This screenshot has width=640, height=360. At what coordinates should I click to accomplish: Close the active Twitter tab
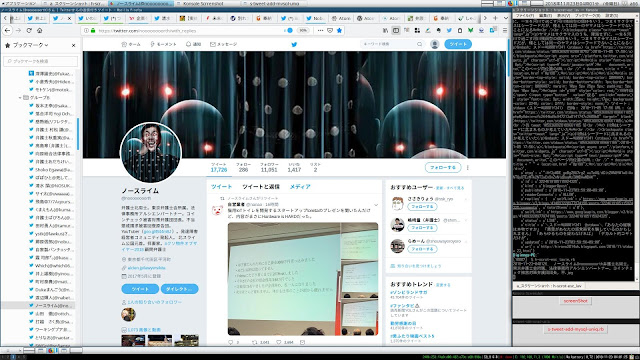click(x=69, y=18)
